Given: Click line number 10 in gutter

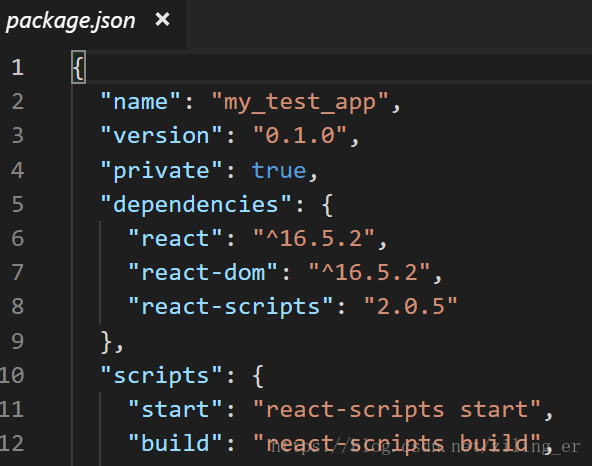Looking at the screenshot, I should click(x=12, y=375).
